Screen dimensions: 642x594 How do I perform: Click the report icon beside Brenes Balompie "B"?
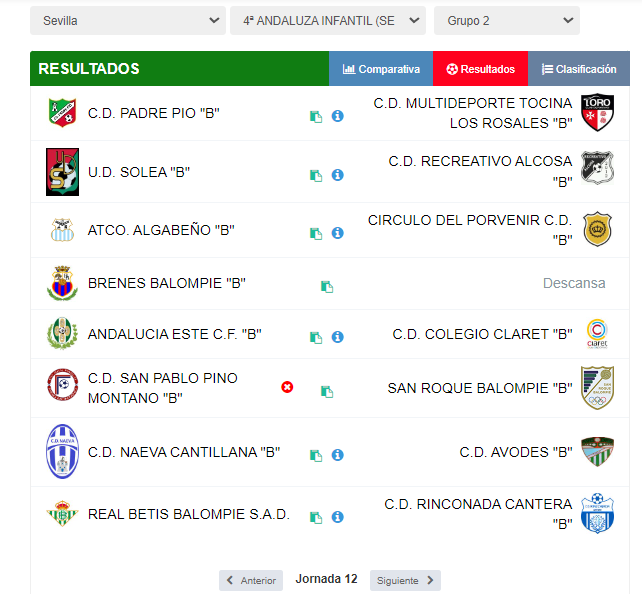click(x=327, y=287)
